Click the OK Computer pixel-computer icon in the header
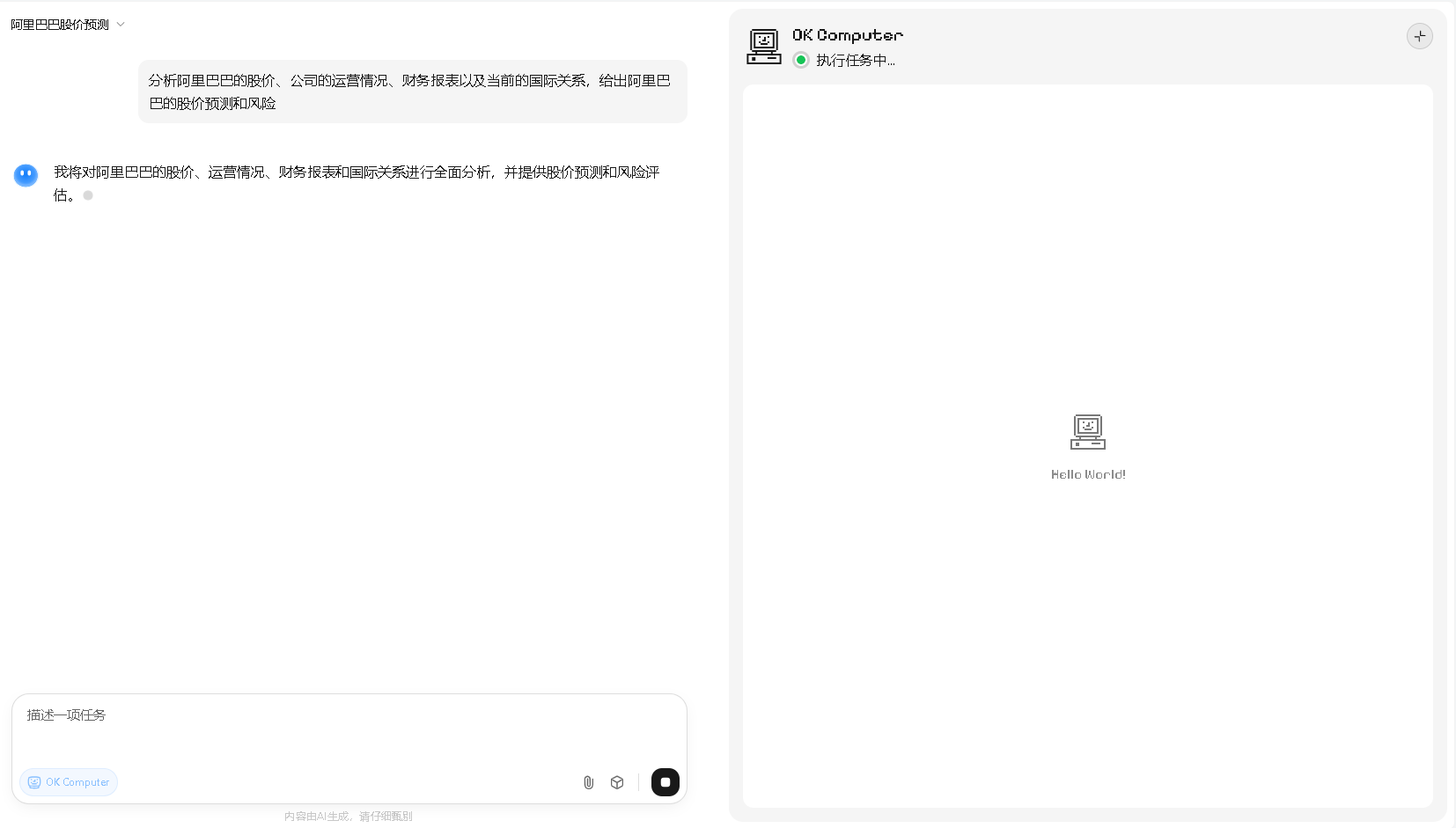The height and width of the screenshot is (828, 1456). tap(763, 46)
